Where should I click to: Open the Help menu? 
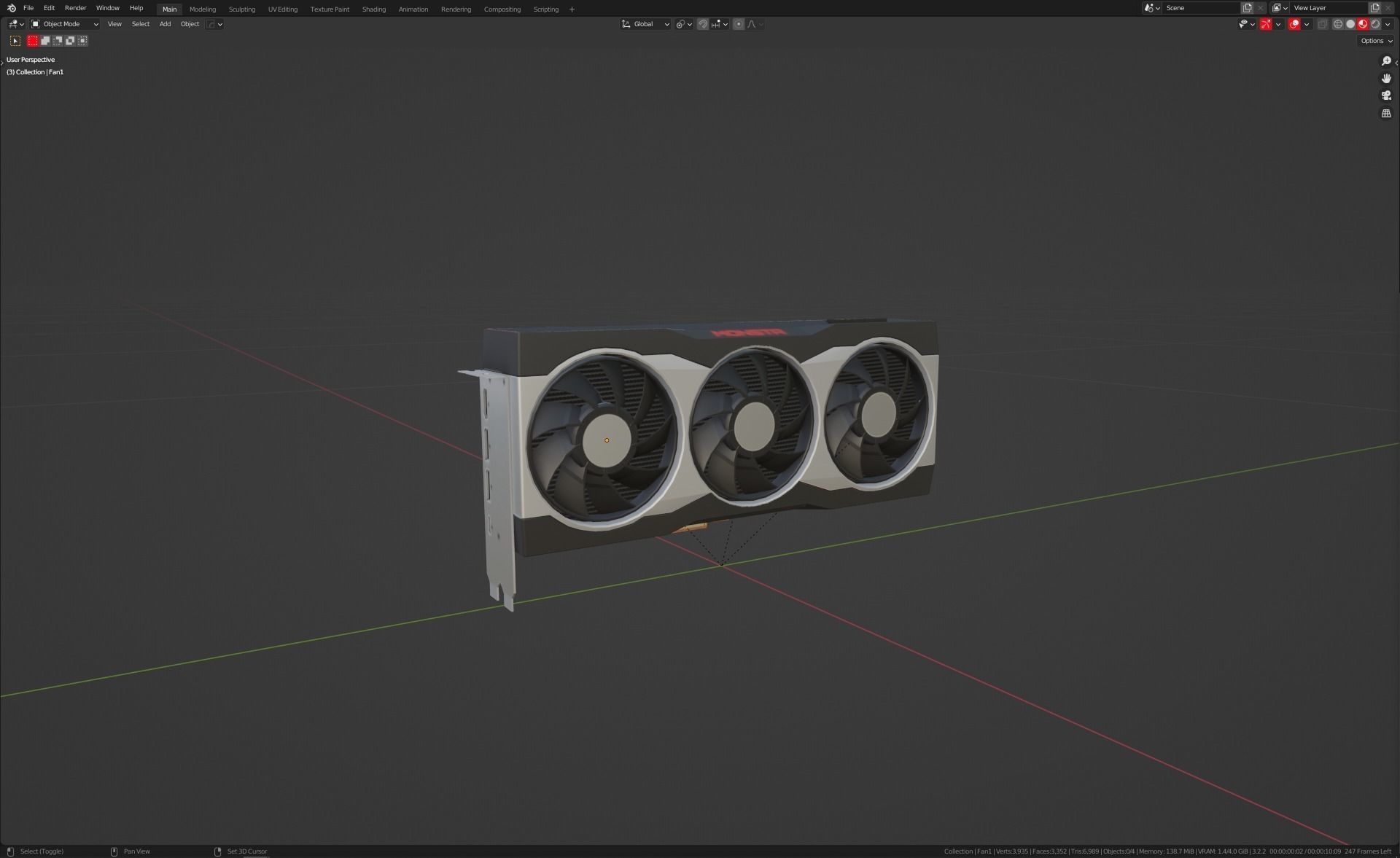[136, 8]
